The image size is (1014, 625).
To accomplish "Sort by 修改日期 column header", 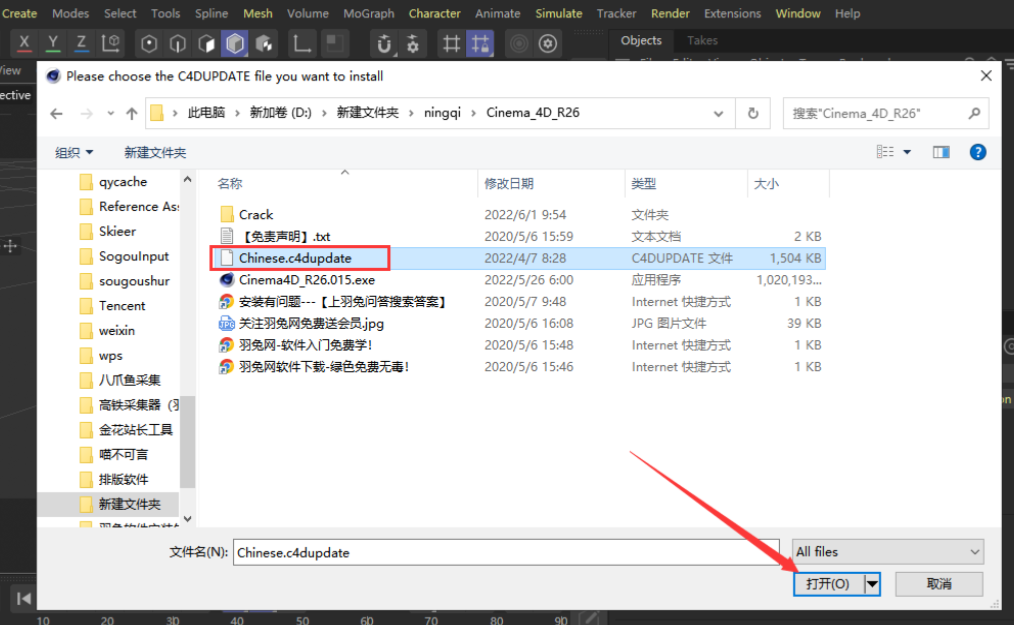I will pos(509,184).
